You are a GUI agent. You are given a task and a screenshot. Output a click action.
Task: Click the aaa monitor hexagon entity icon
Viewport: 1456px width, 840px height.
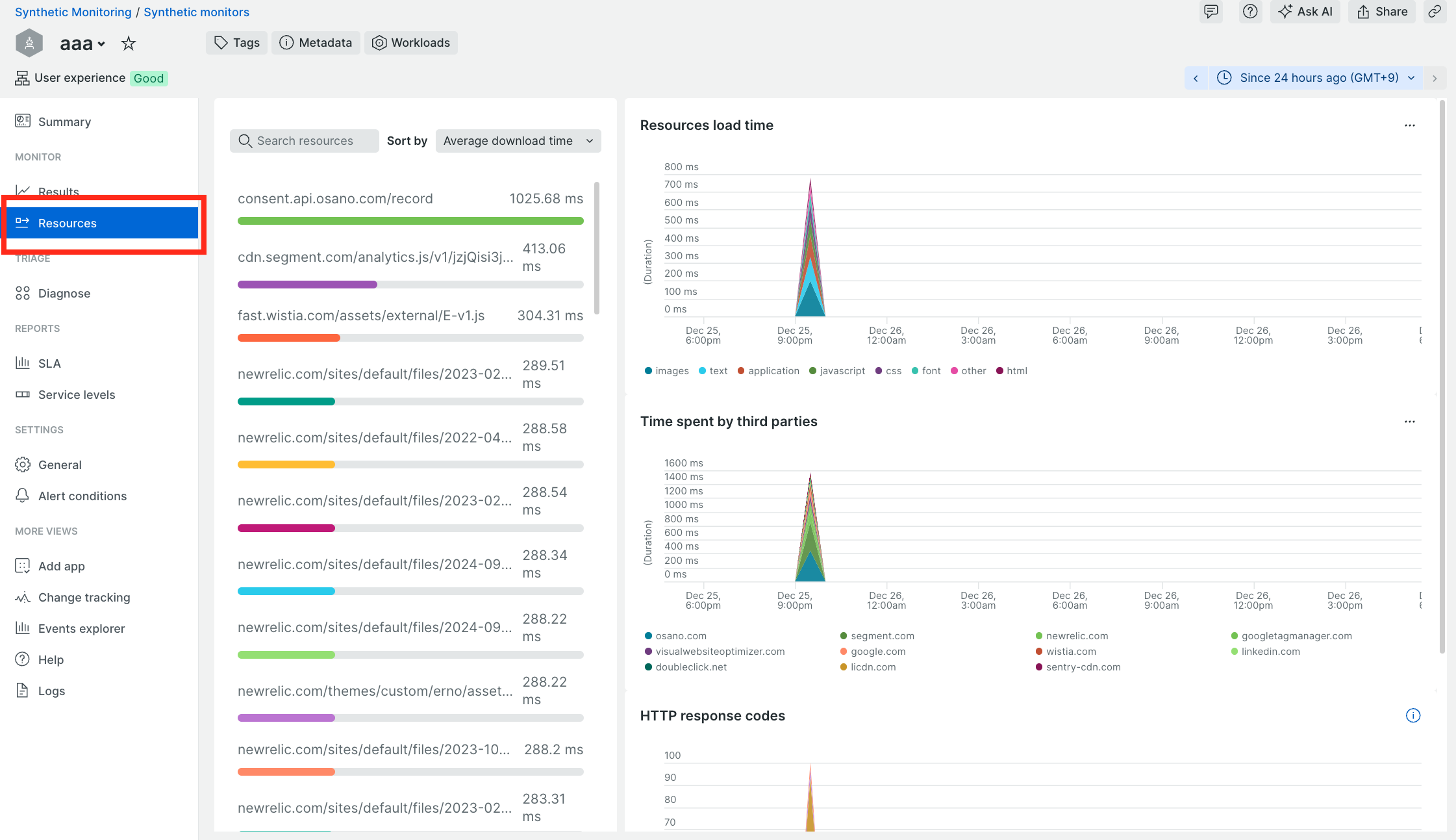click(29, 44)
